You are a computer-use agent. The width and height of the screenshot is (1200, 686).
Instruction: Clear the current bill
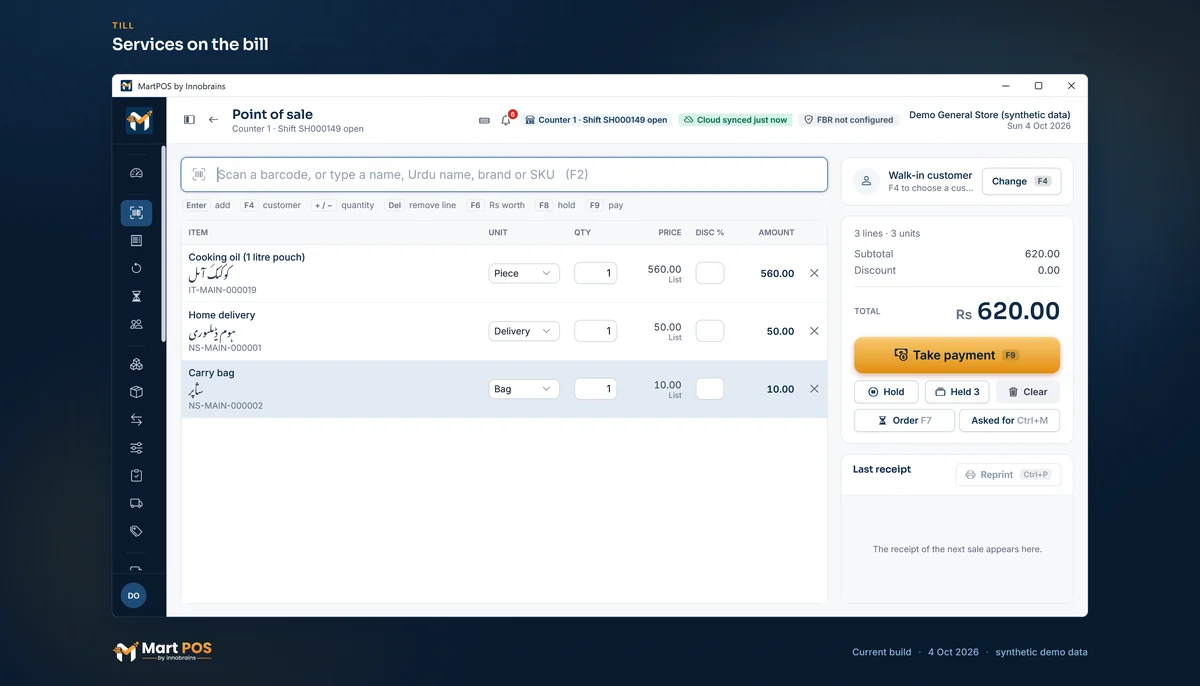(x=1028, y=392)
